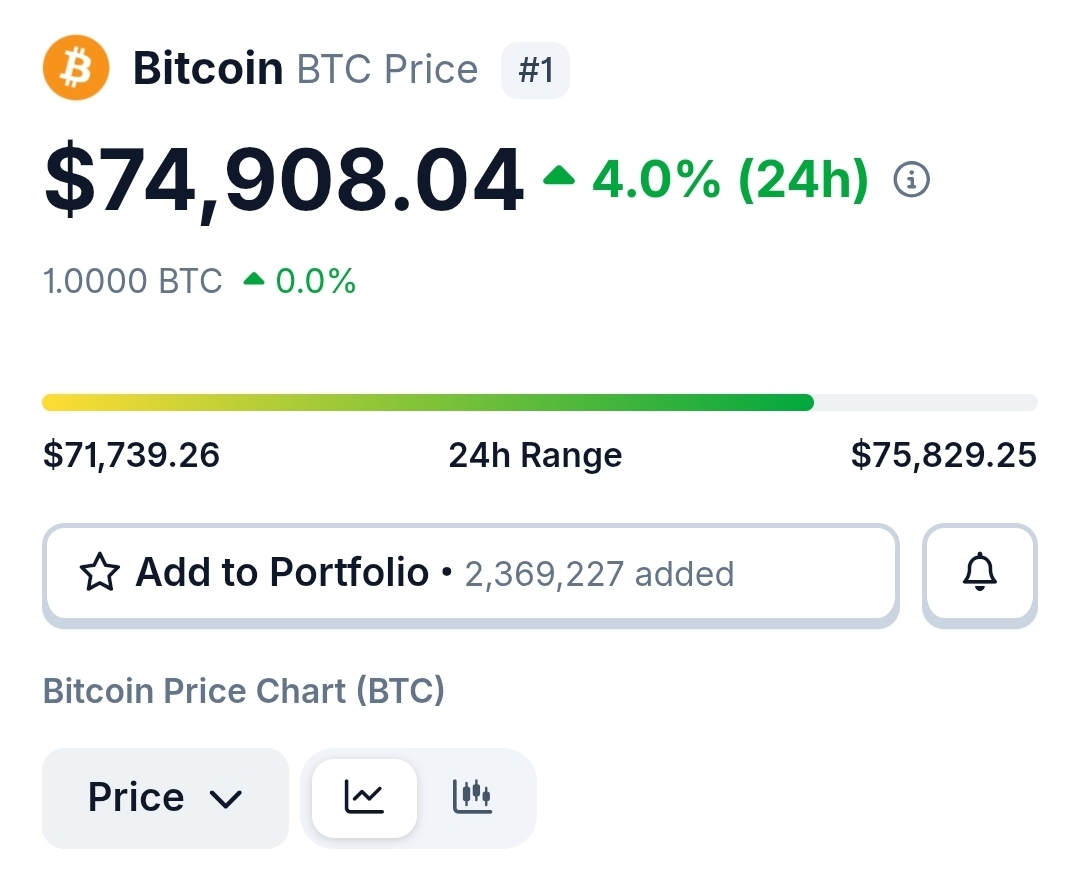Click the Bitcoin Price Chart (BTC) heading

(x=243, y=691)
